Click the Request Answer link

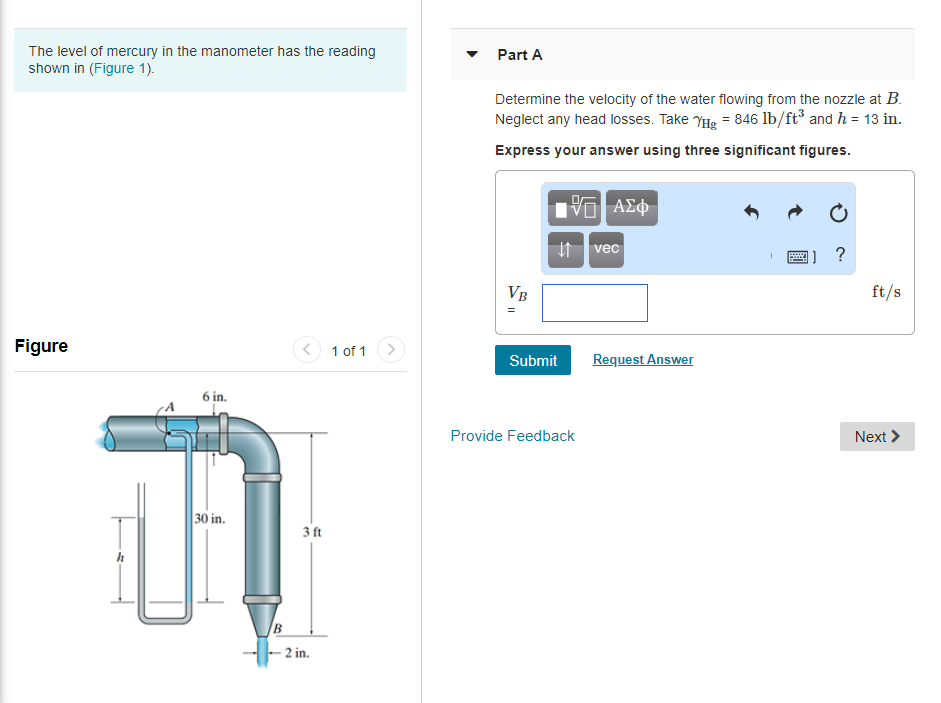click(642, 359)
